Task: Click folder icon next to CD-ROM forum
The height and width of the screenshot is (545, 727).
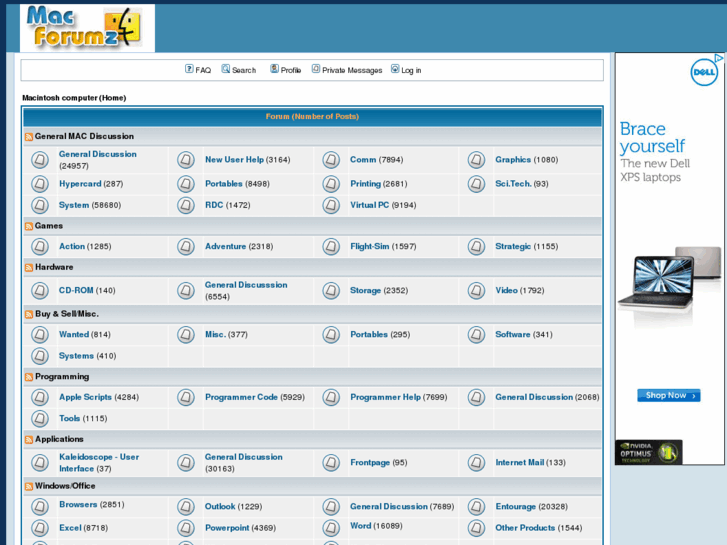Action: point(40,290)
